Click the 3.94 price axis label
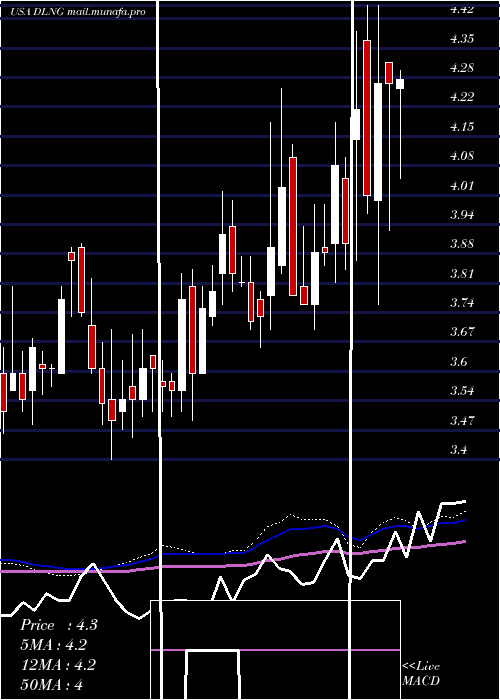This screenshot has width=500, height=700. (462, 215)
